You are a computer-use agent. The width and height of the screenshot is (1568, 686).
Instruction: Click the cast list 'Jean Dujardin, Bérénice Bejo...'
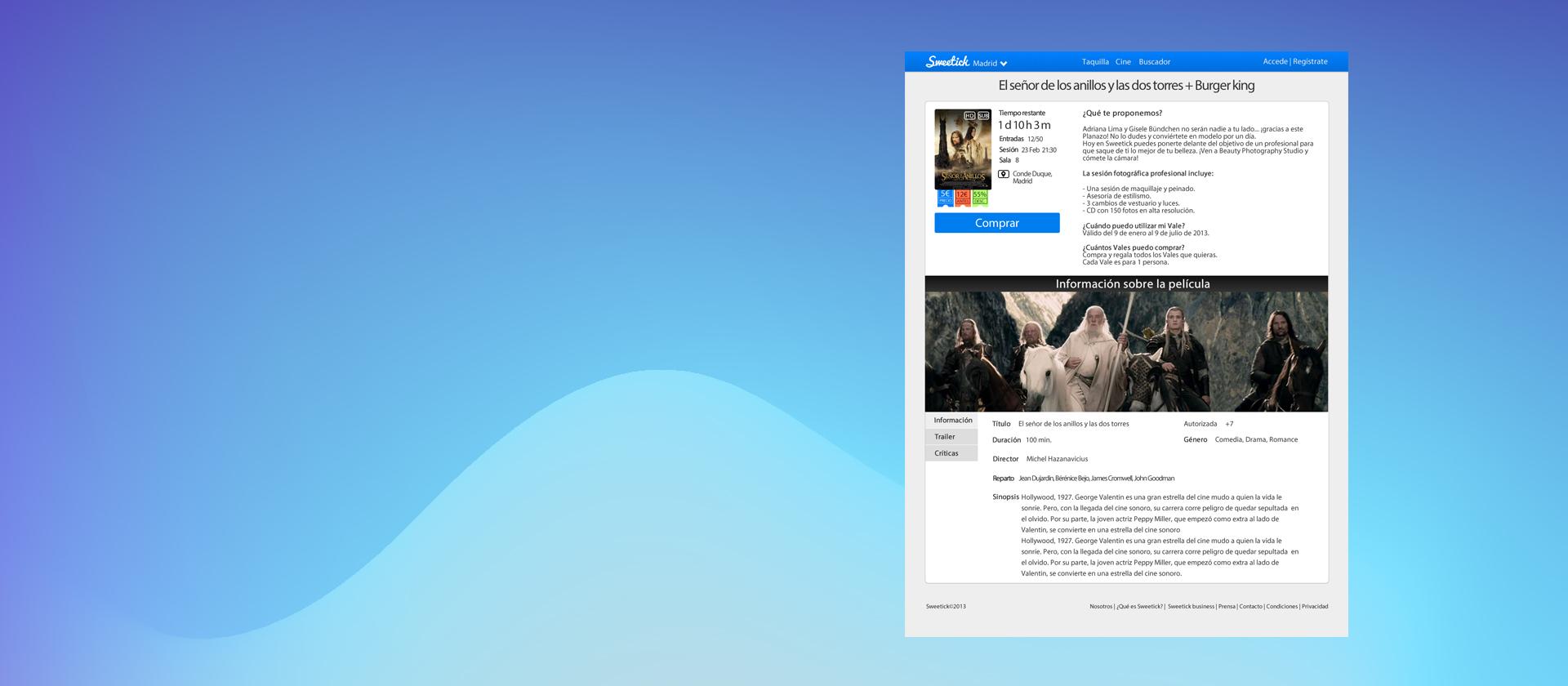tap(1096, 479)
